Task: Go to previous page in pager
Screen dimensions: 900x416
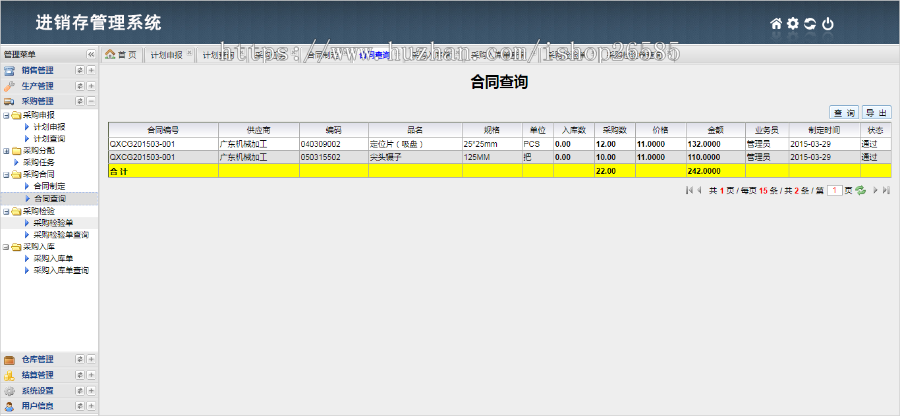Action: (699, 190)
